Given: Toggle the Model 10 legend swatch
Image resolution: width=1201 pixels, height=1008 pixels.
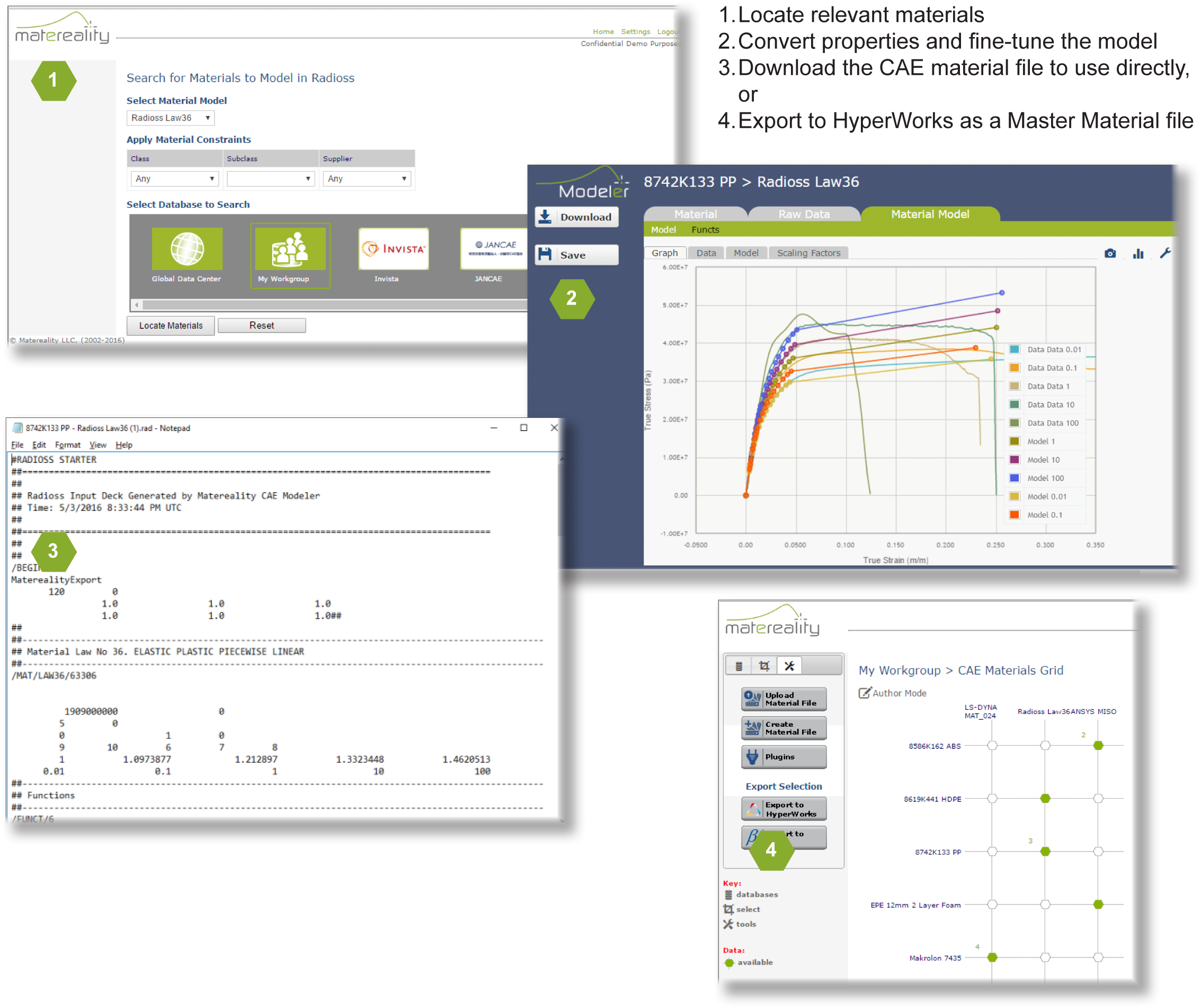Looking at the screenshot, I should [1015, 460].
